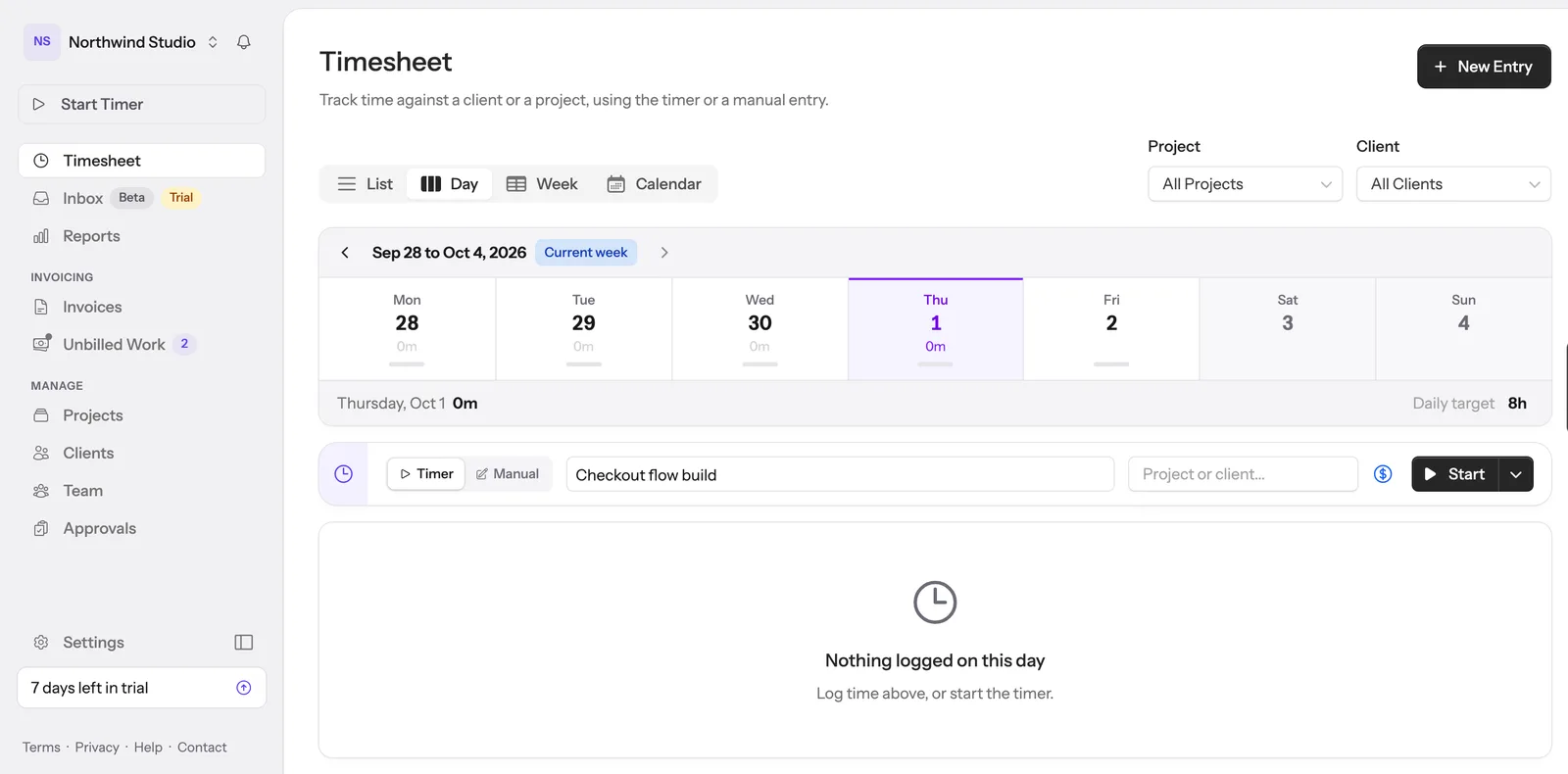Select the Timesheet sidebar item
The height and width of the screenshot is (774, 1568).
[x=142, y=161]
